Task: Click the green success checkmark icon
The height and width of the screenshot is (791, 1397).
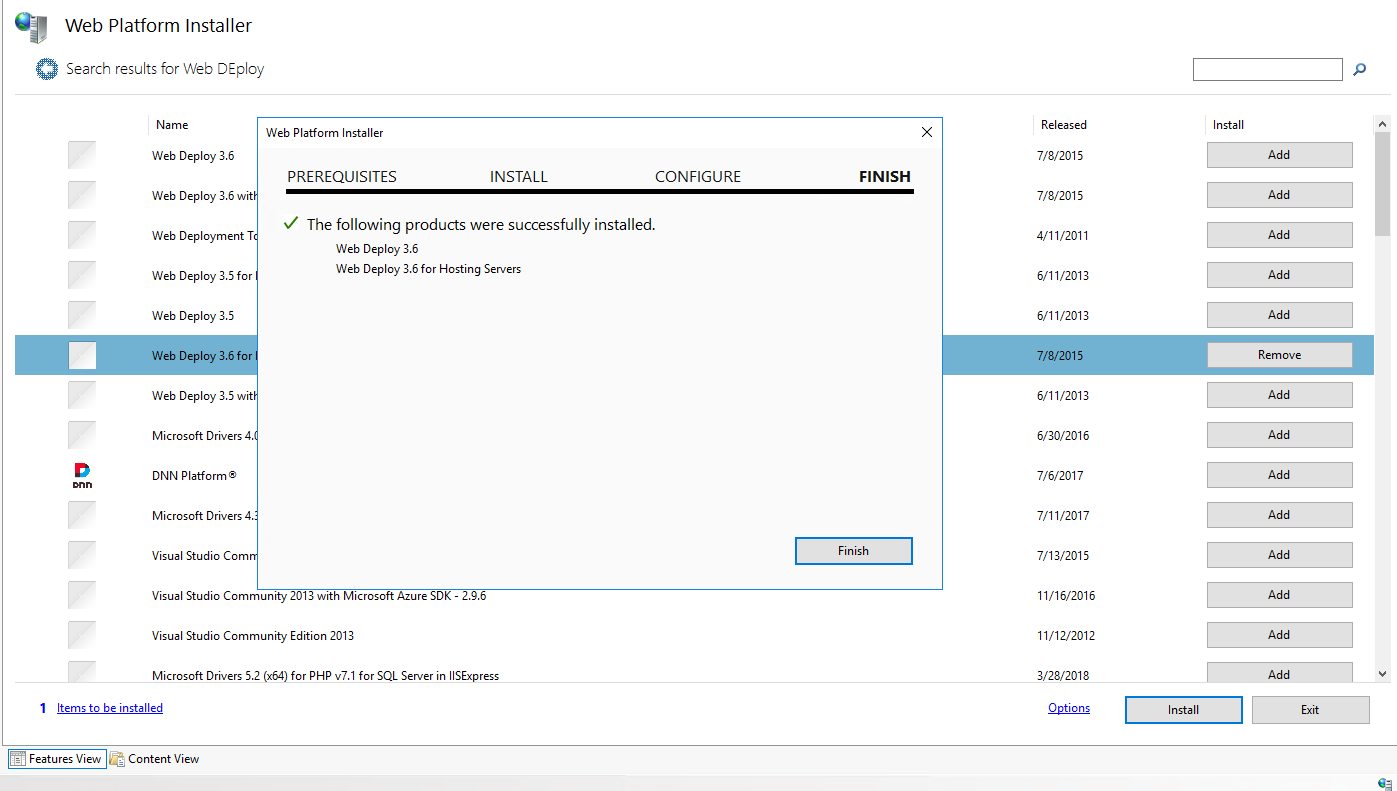Action: 291,224
